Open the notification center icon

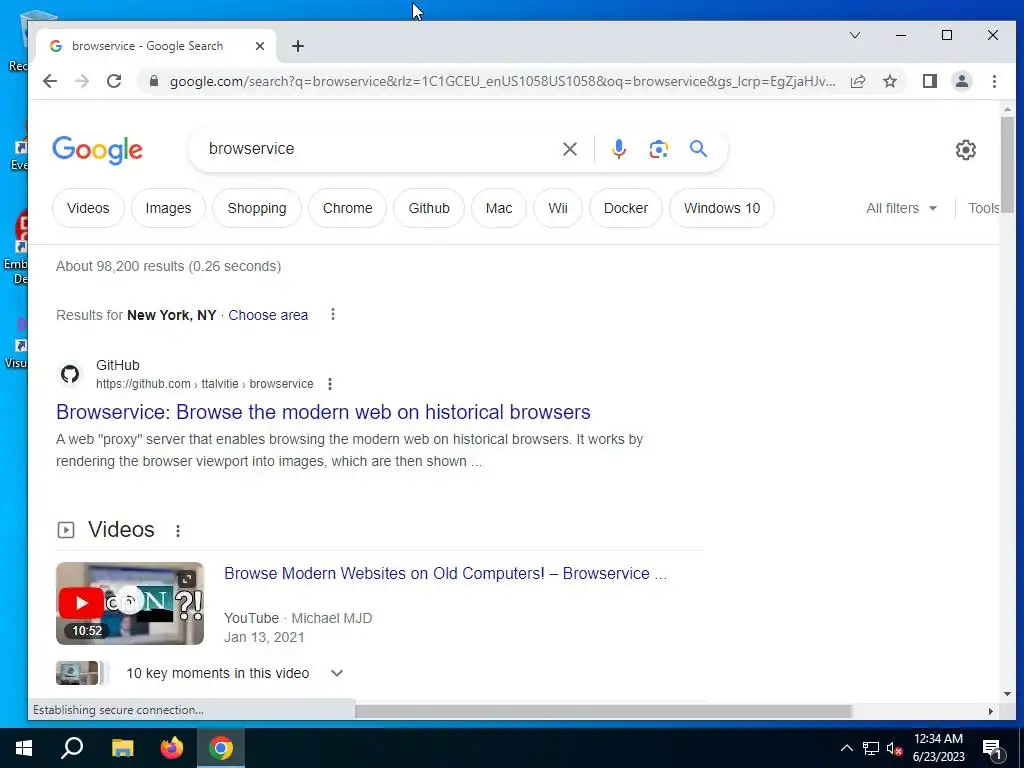click(x=992, y=748)
